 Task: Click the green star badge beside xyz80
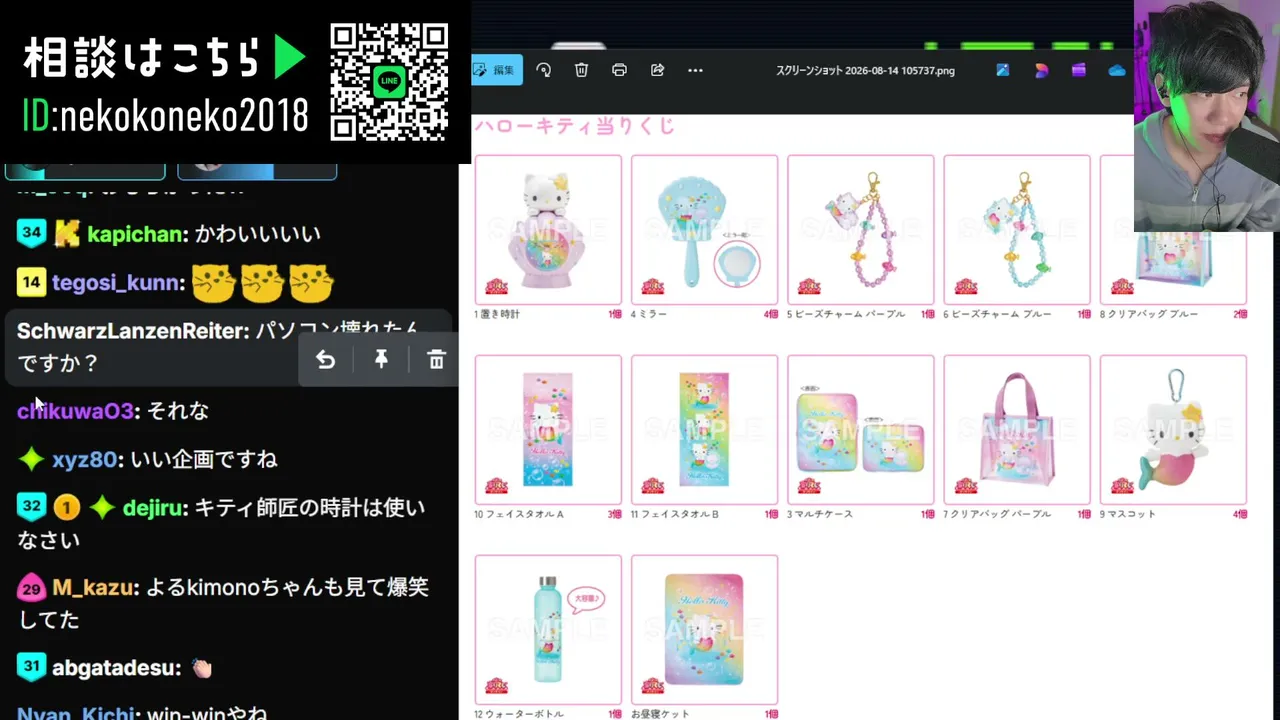(31, 459)
